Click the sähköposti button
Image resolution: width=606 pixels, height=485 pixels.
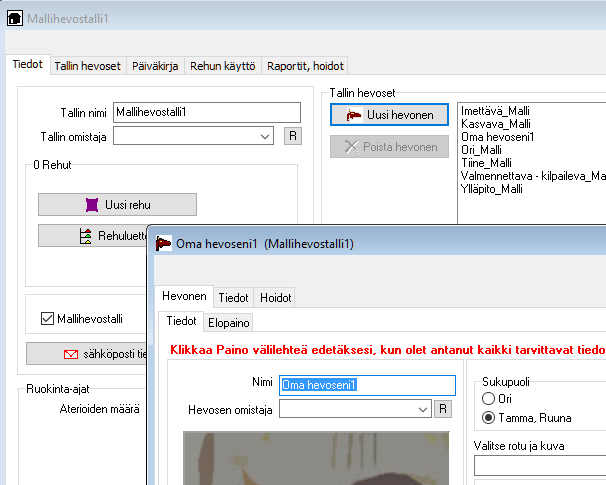coord(87,354)
